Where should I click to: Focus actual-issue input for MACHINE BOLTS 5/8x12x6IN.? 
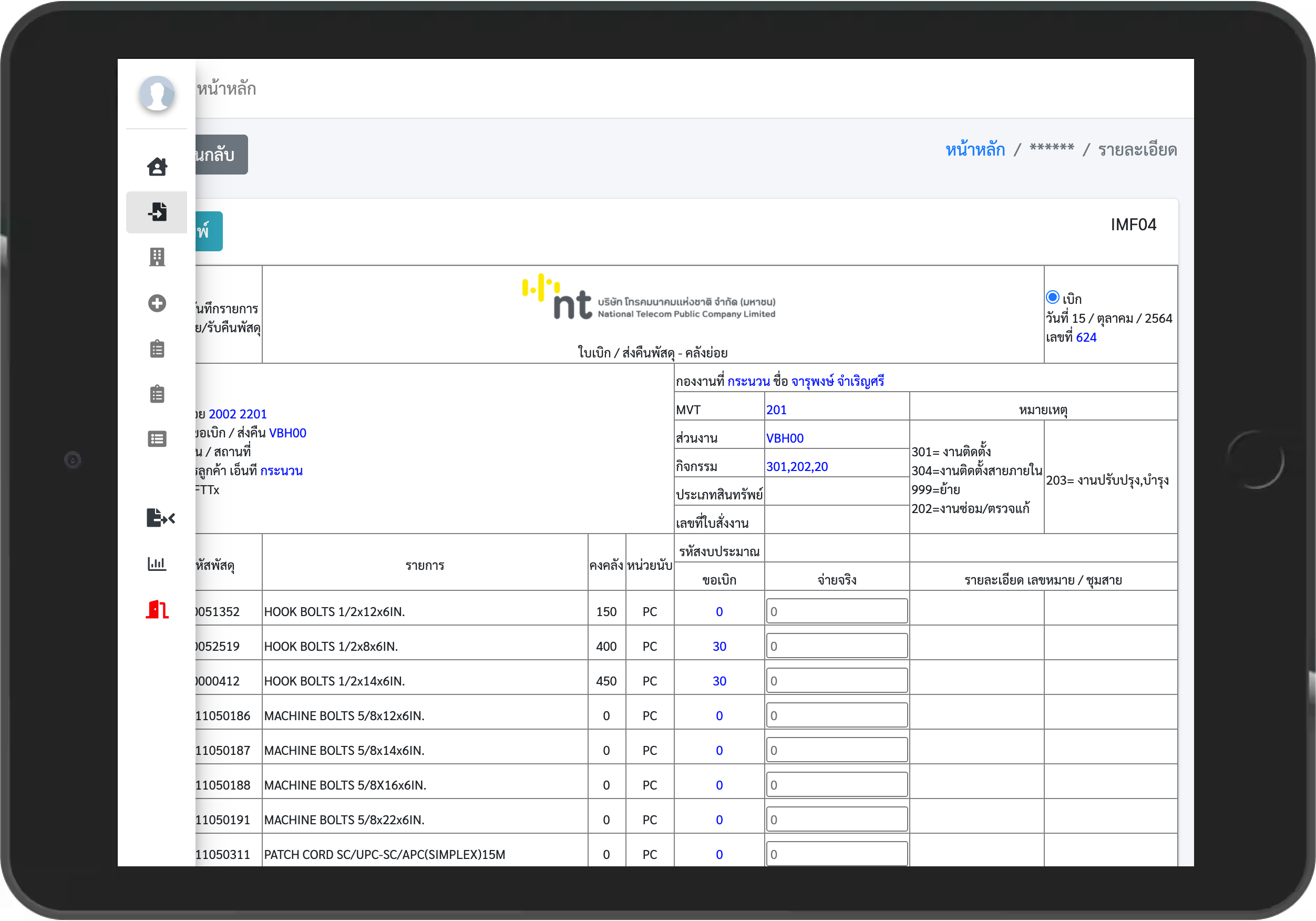click(837, 715)
